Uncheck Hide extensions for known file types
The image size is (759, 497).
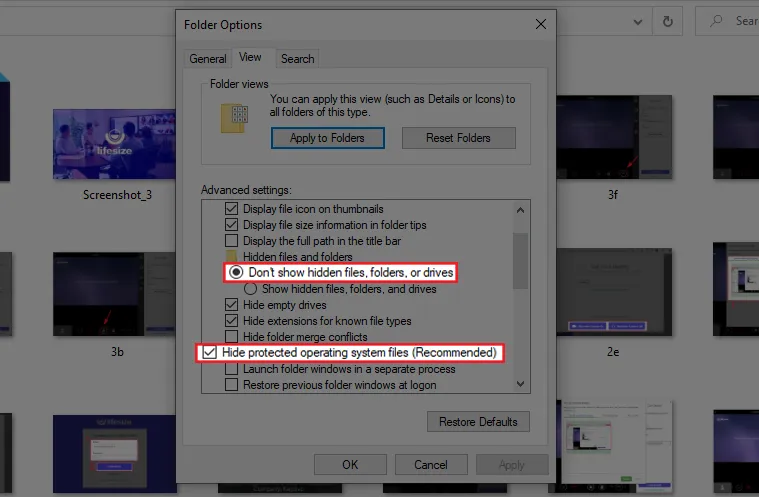click(231, 320)
